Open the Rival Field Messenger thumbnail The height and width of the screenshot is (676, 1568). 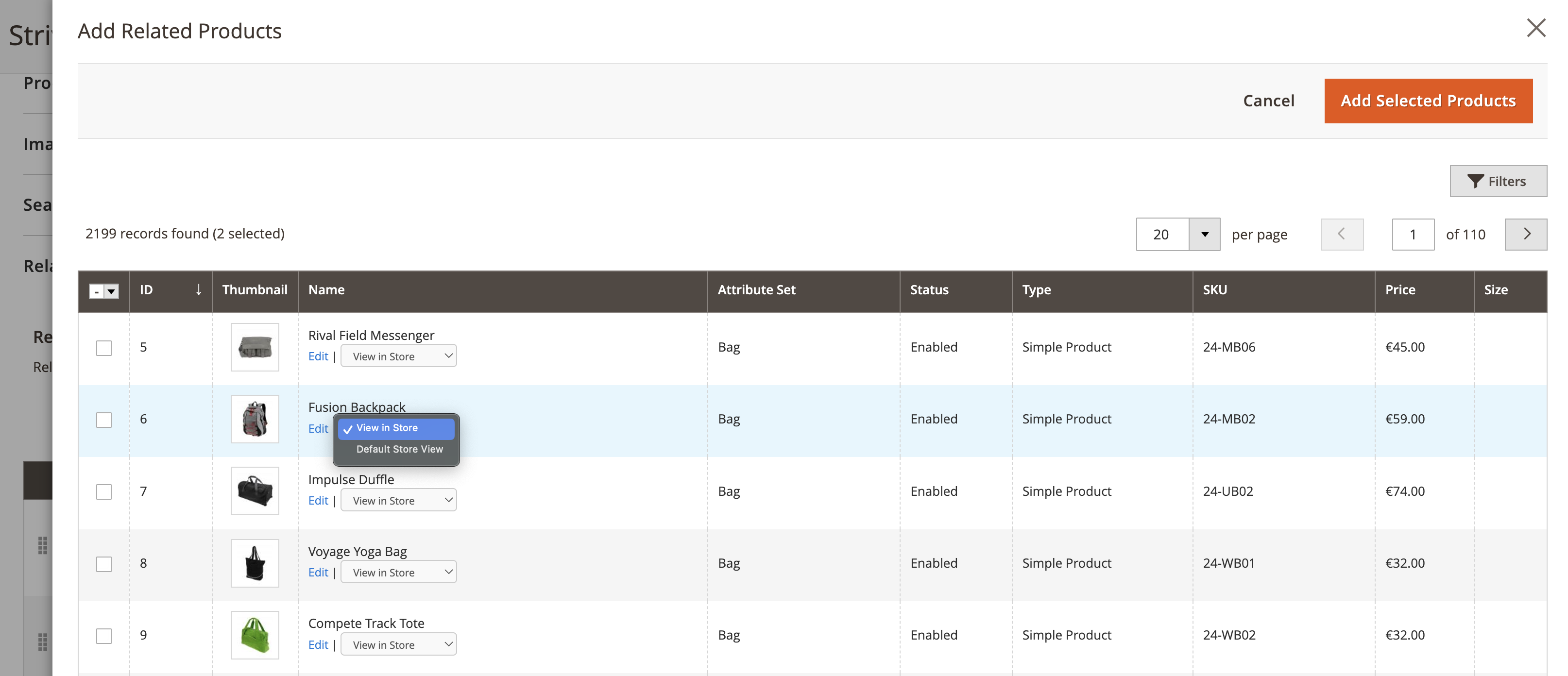pyautogui.click(x=255, y=347)
